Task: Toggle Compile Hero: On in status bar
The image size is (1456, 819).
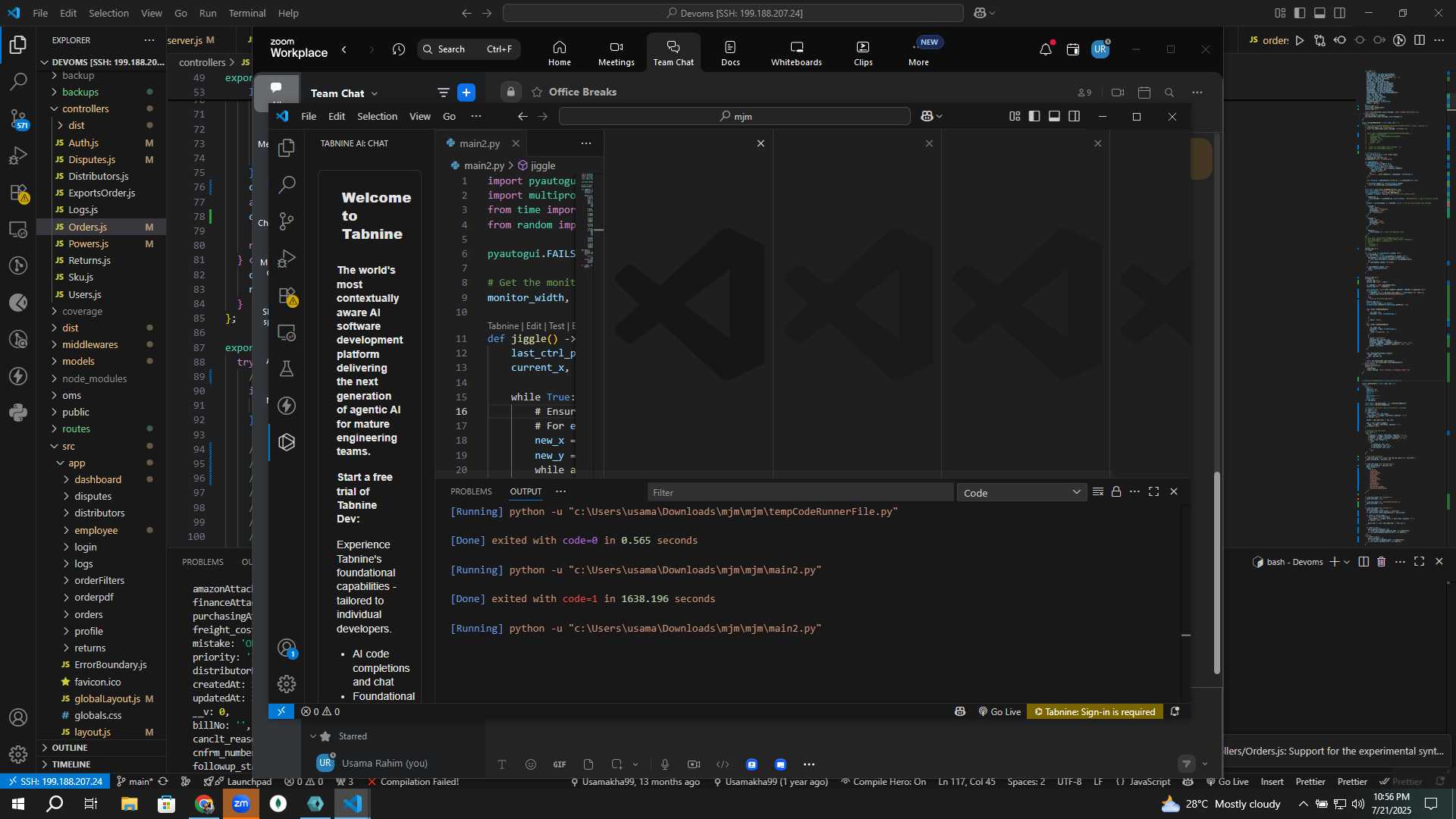Action: pos(883,782)
